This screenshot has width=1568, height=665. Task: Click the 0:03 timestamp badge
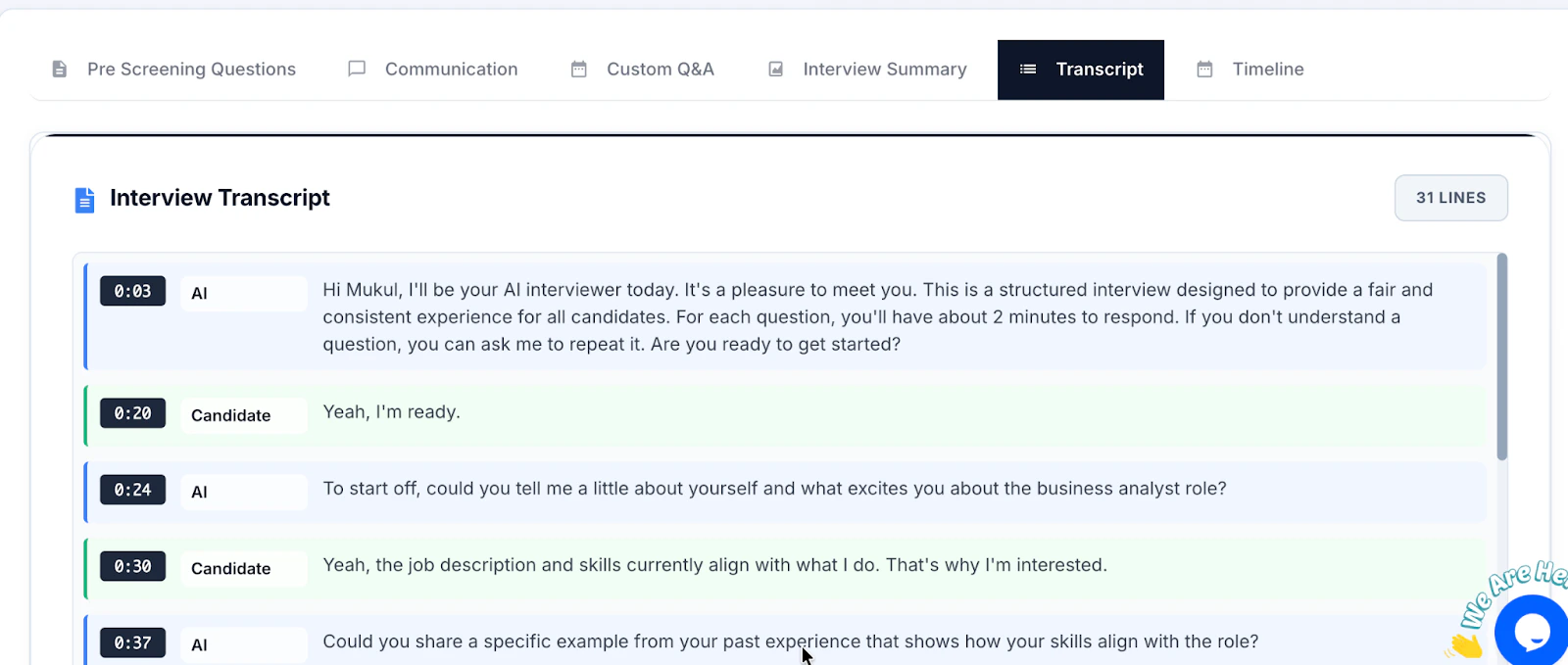click(132, 291)
